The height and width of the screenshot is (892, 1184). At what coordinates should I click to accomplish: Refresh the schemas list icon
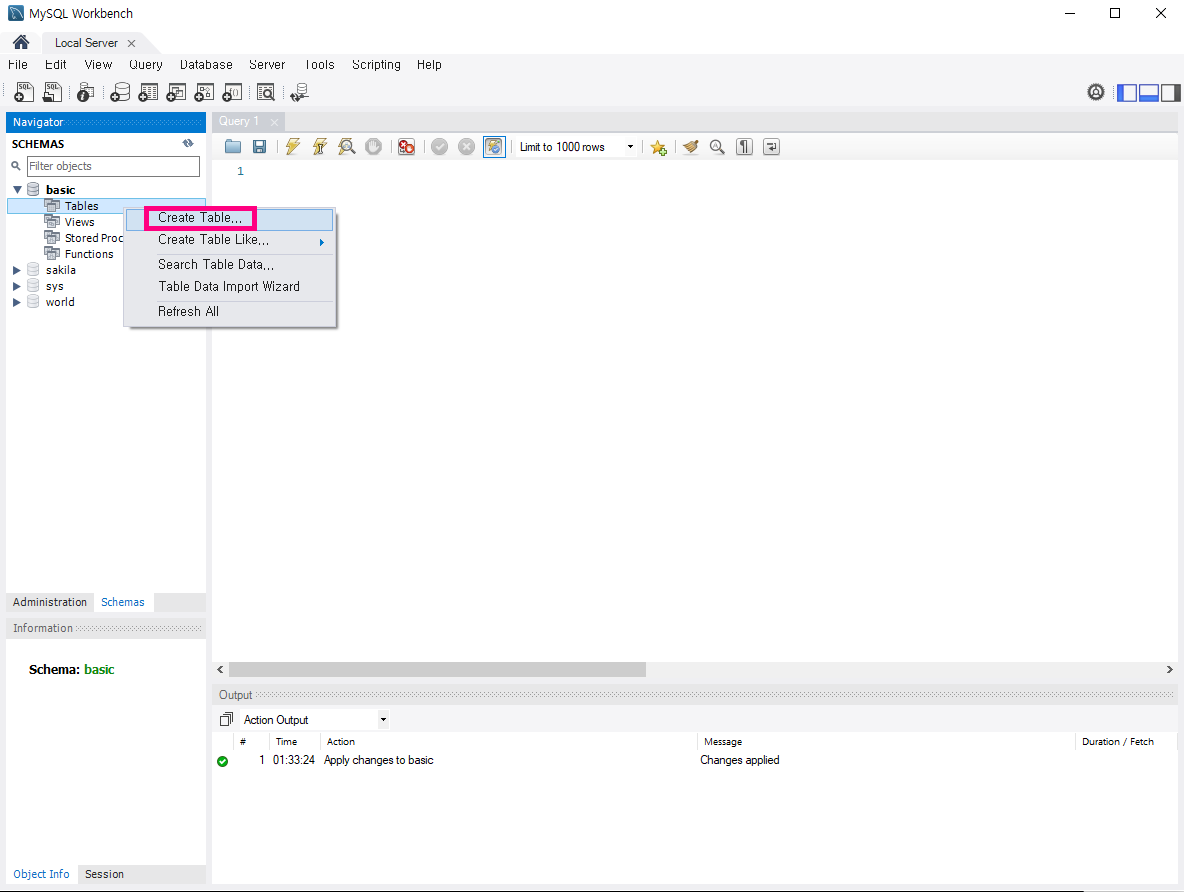click(188, 144)
